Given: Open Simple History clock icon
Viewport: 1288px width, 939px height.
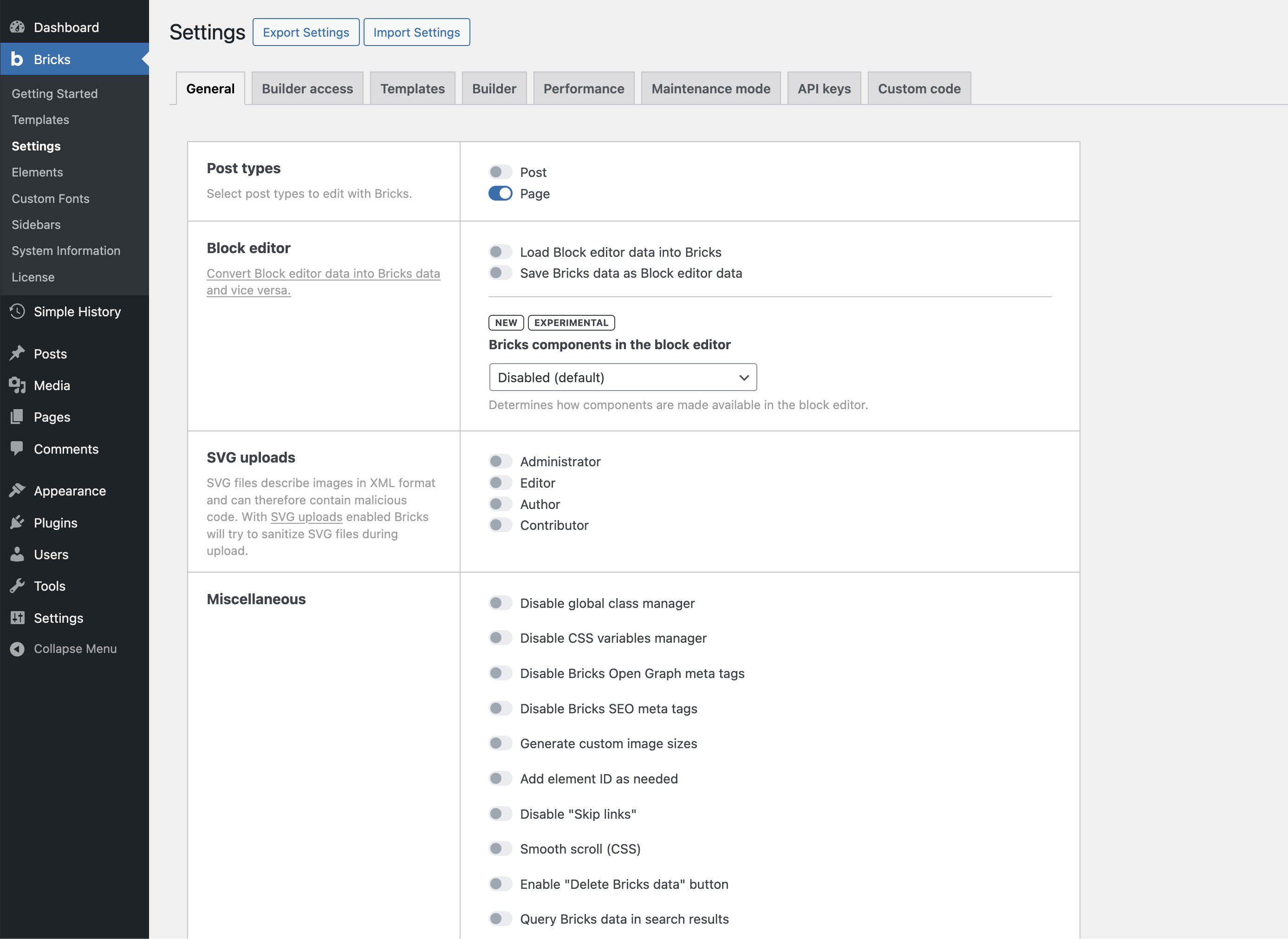Looking at the screenshot, I should [17, 312].
